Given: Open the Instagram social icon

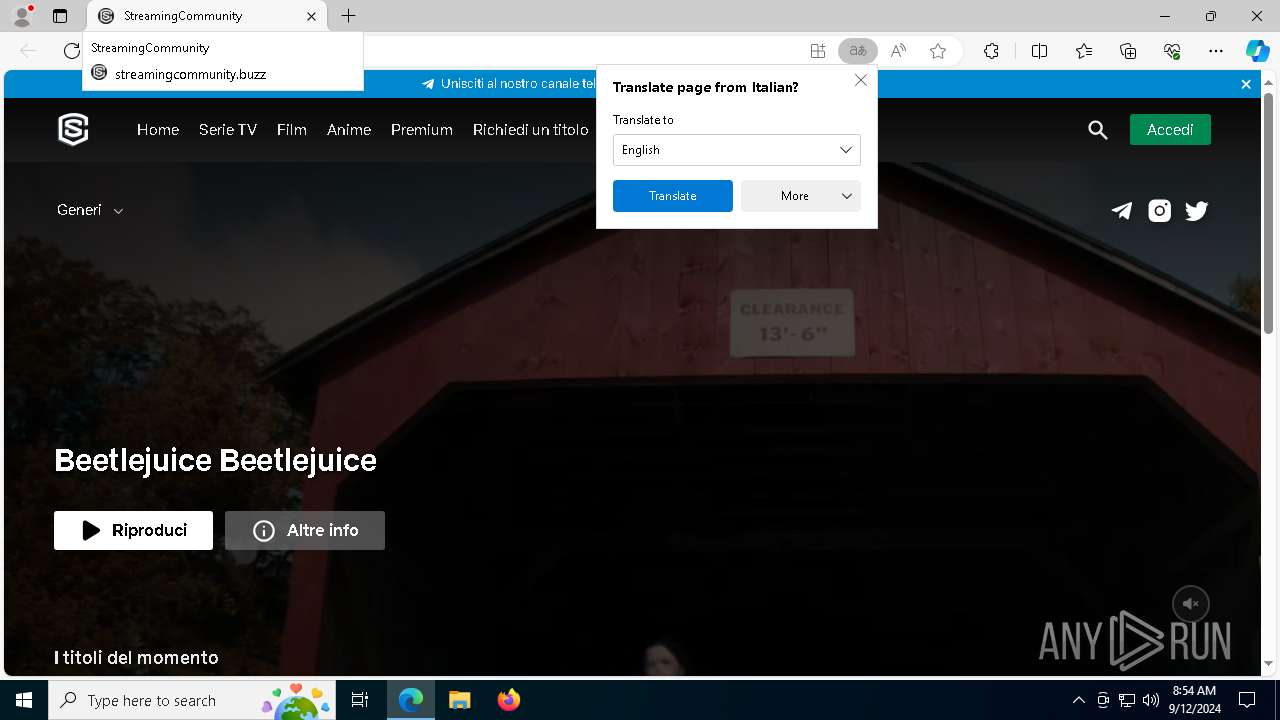Looking at the screenshot, I should click(x=1159, y=211).
